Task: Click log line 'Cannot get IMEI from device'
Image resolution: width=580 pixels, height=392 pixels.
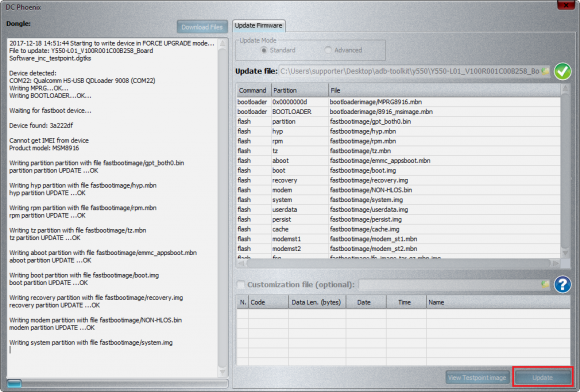Action: pos(49,141)
